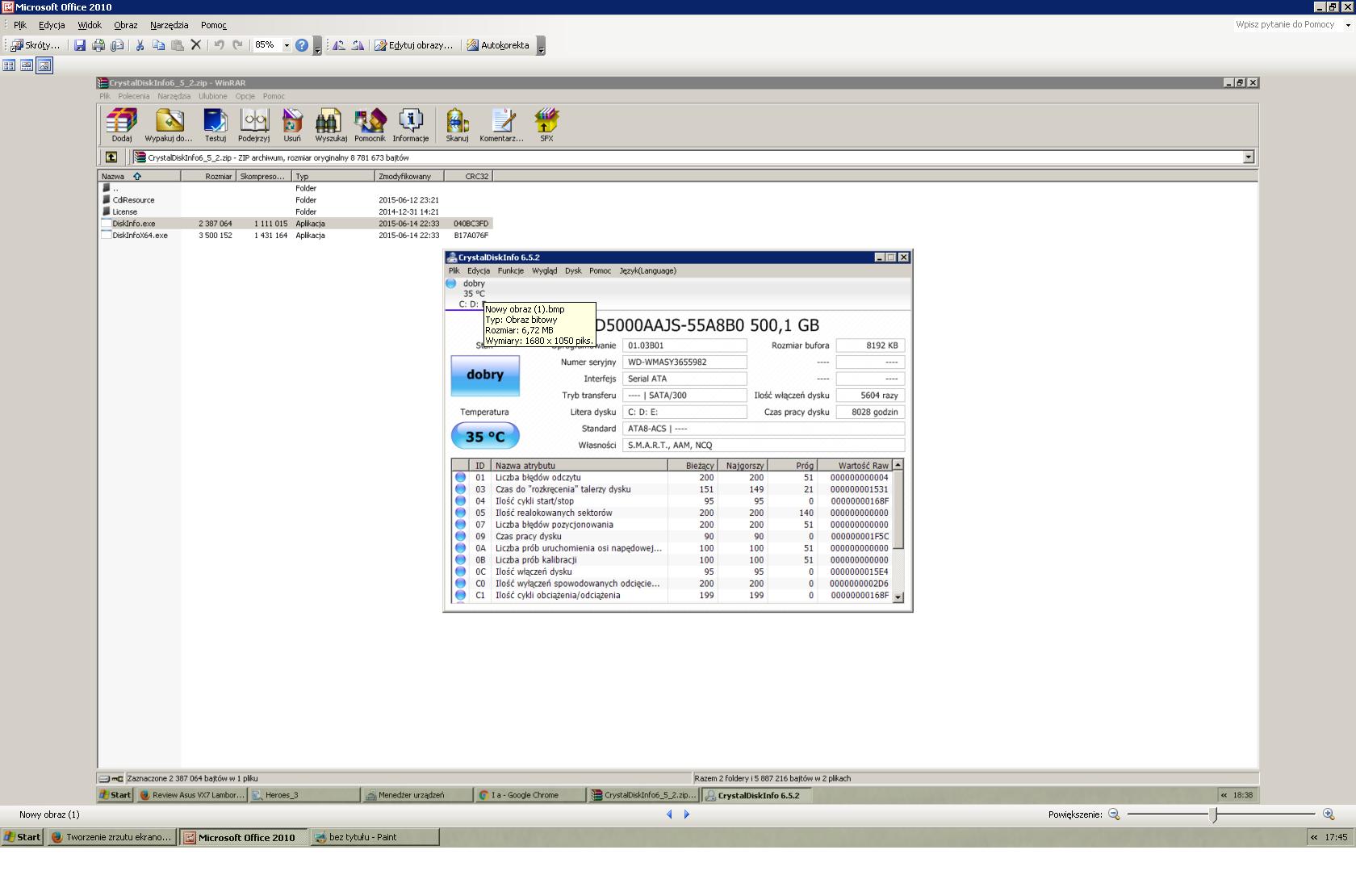This screenshot has width=1356, height=896.
Task: Switch to Filmstrip view
Action: (x=27, y=65)
